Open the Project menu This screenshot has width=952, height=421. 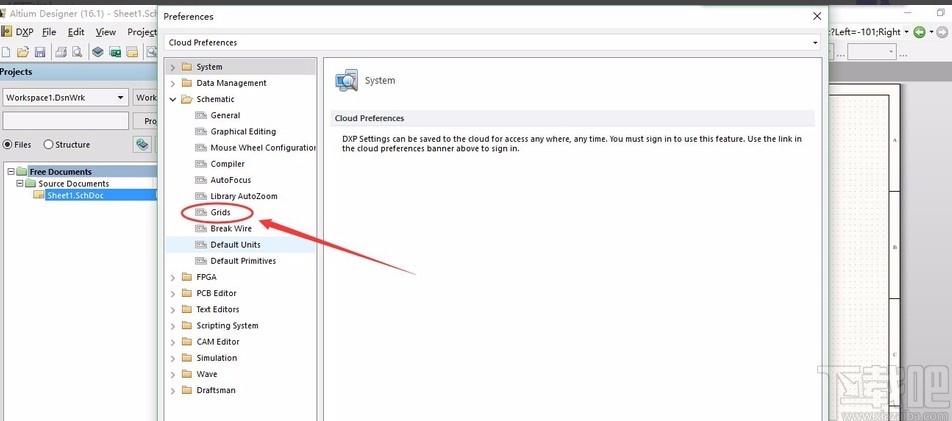point(141,32)
